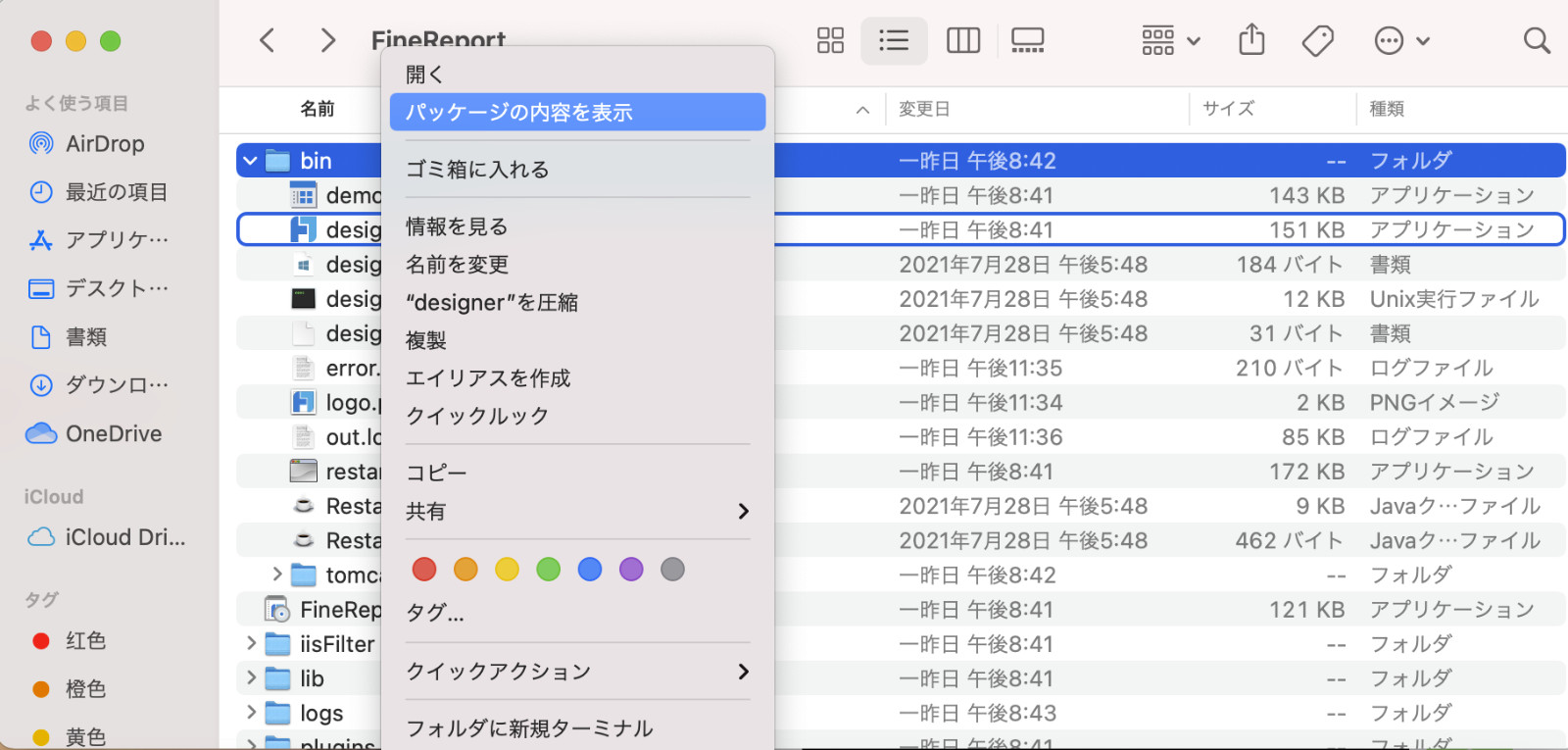Select the Unix実行ファイル designer row
This screenshot has width=1568, height=750.
[901, 299]
